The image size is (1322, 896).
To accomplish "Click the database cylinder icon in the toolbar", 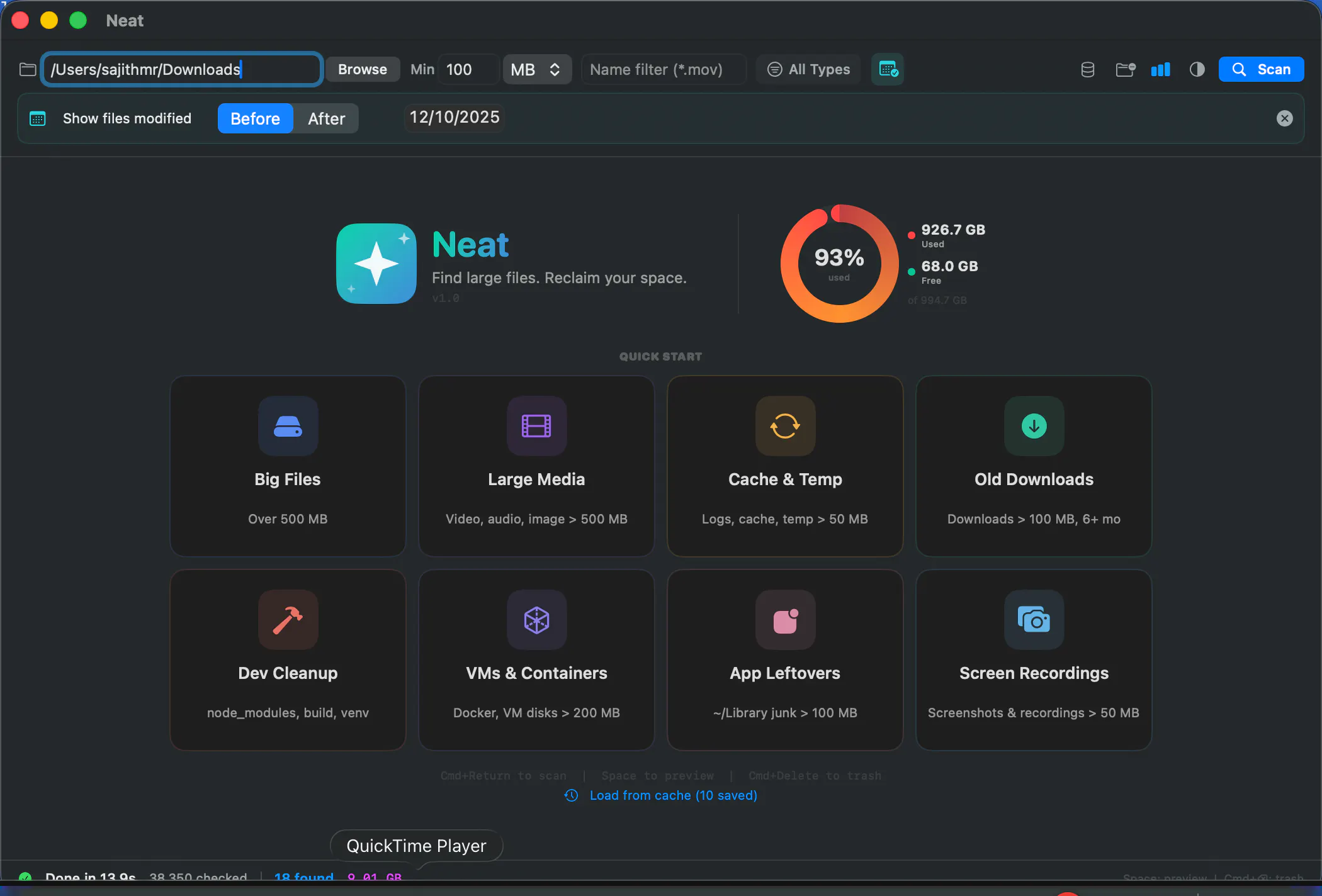I will pyautogui.click(x=1087, y=69).
